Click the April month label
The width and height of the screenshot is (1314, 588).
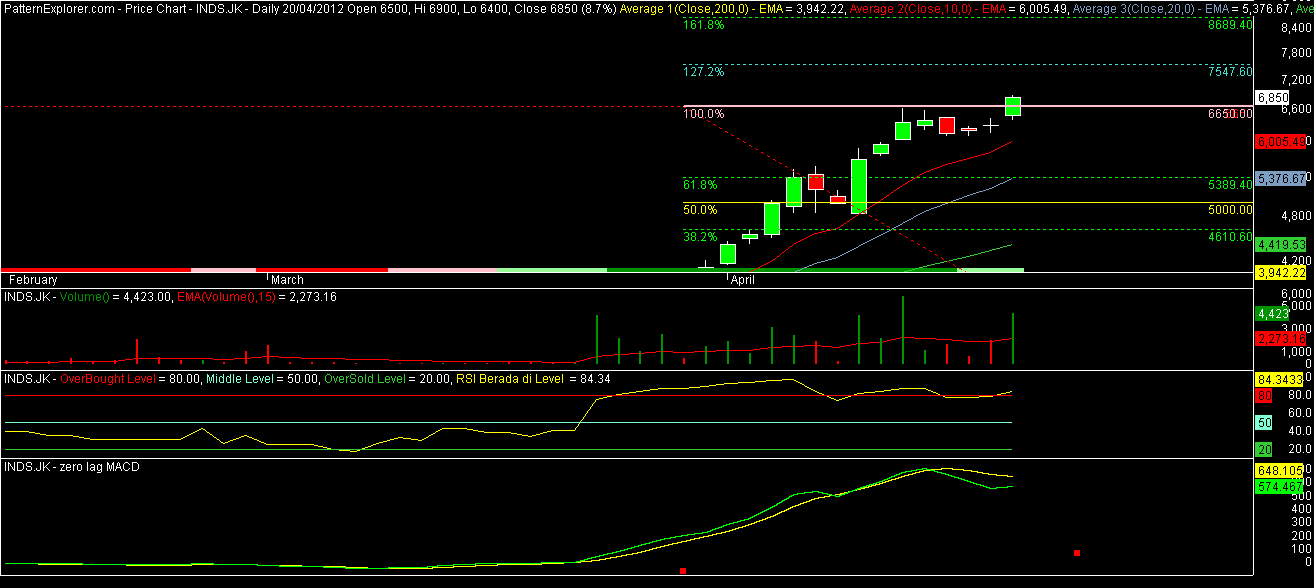coord(743,280)
